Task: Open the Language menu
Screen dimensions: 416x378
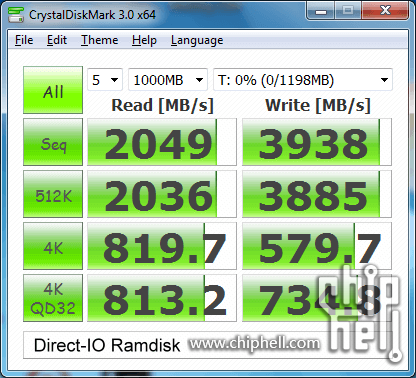Action: 197,40
